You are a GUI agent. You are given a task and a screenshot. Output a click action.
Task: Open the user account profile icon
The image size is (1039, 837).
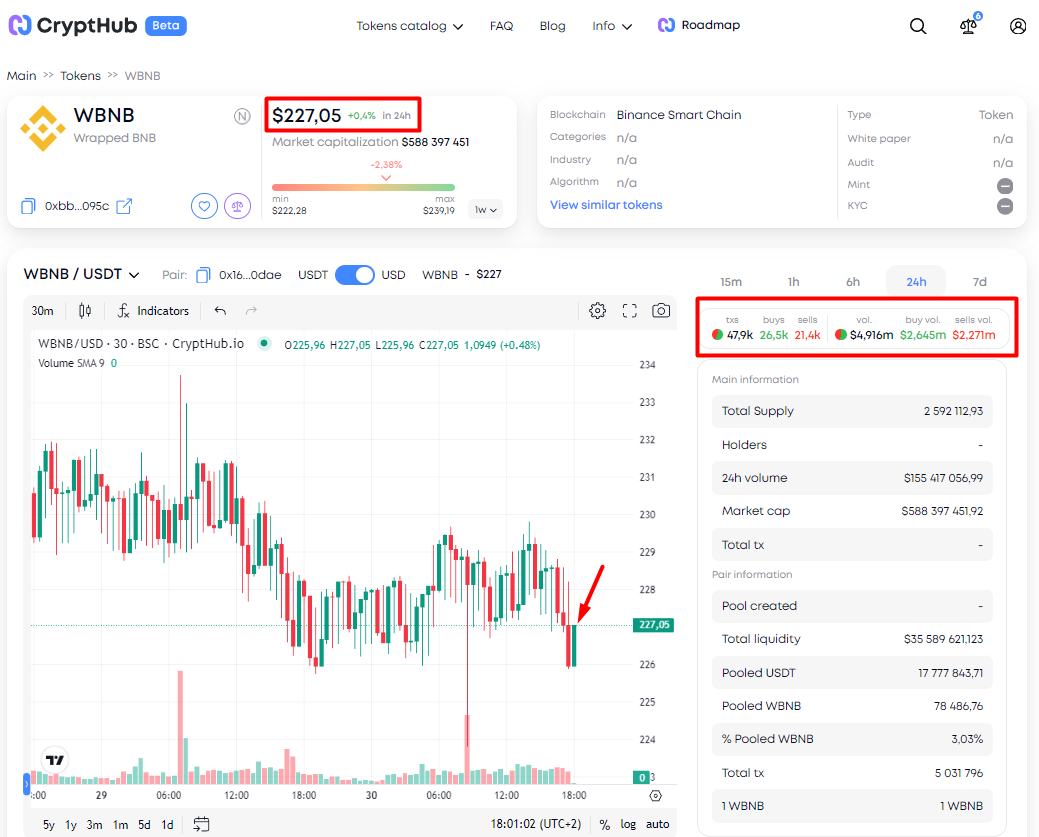(1018, 26)
